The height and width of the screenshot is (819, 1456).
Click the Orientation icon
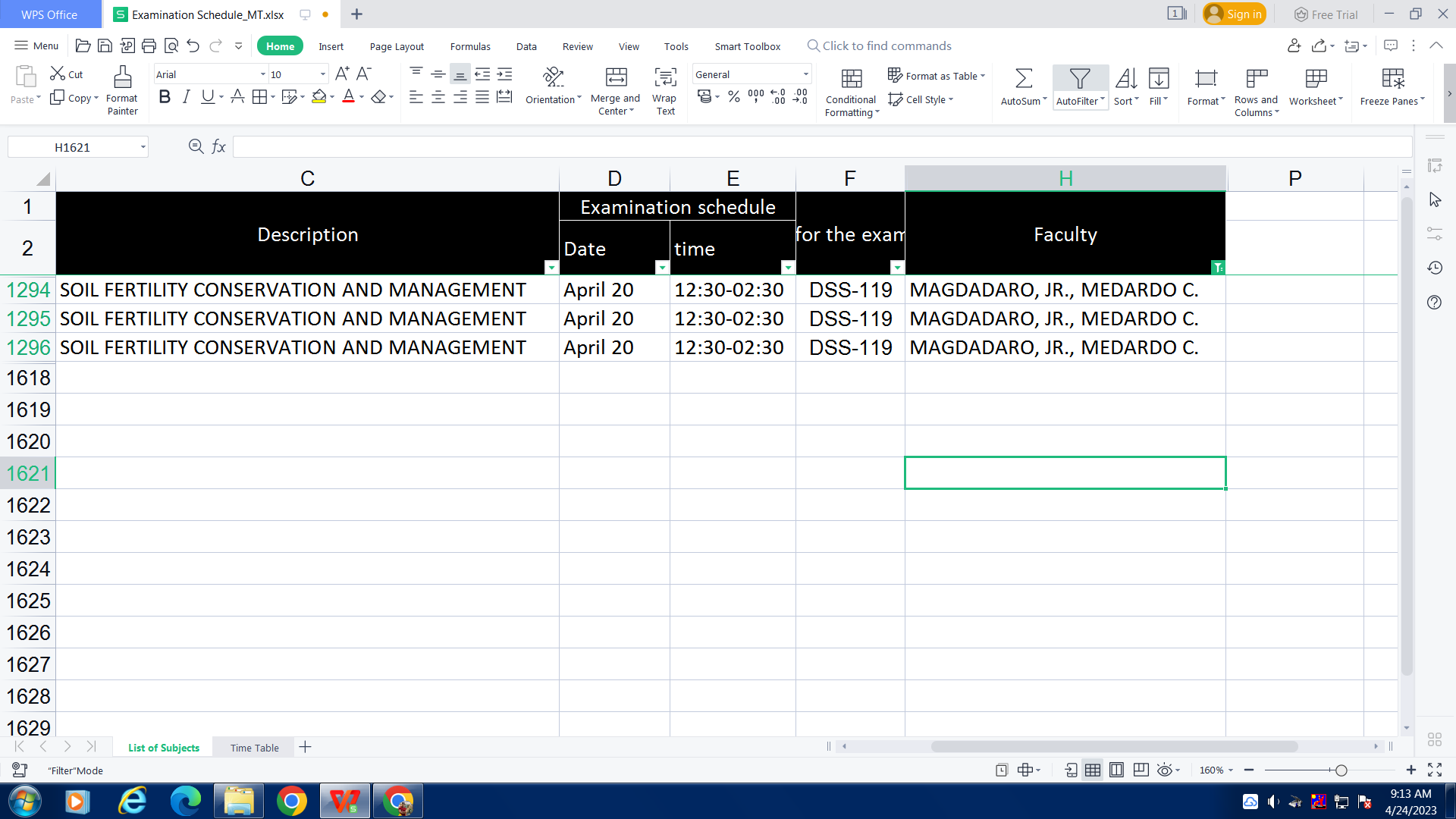coord(554,77)
